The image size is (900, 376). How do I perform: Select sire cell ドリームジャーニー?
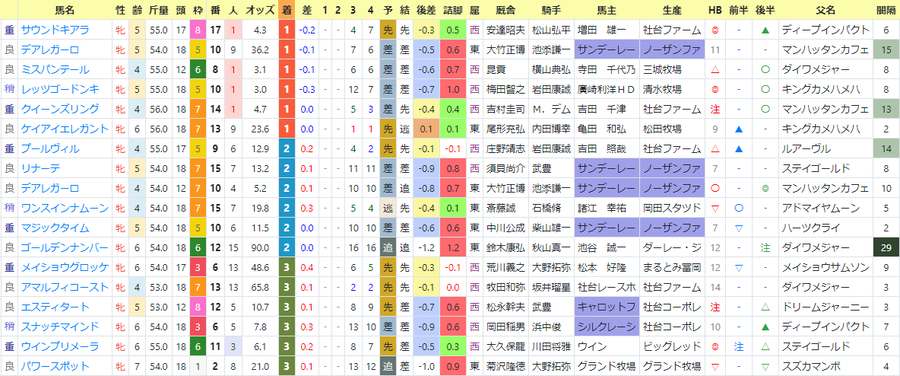pyautogui.click(x=825, y=307)
